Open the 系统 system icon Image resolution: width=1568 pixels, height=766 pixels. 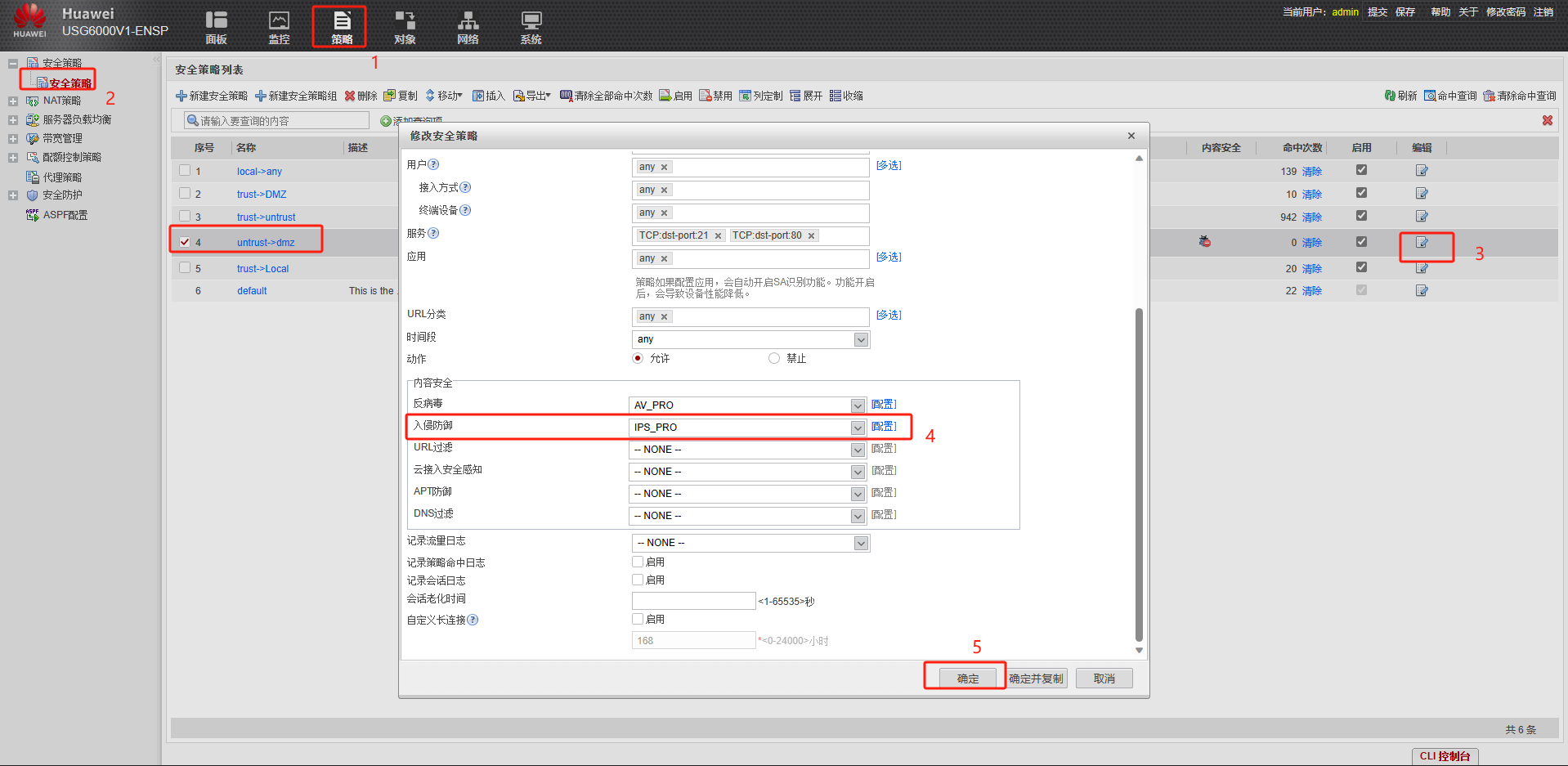531,26
